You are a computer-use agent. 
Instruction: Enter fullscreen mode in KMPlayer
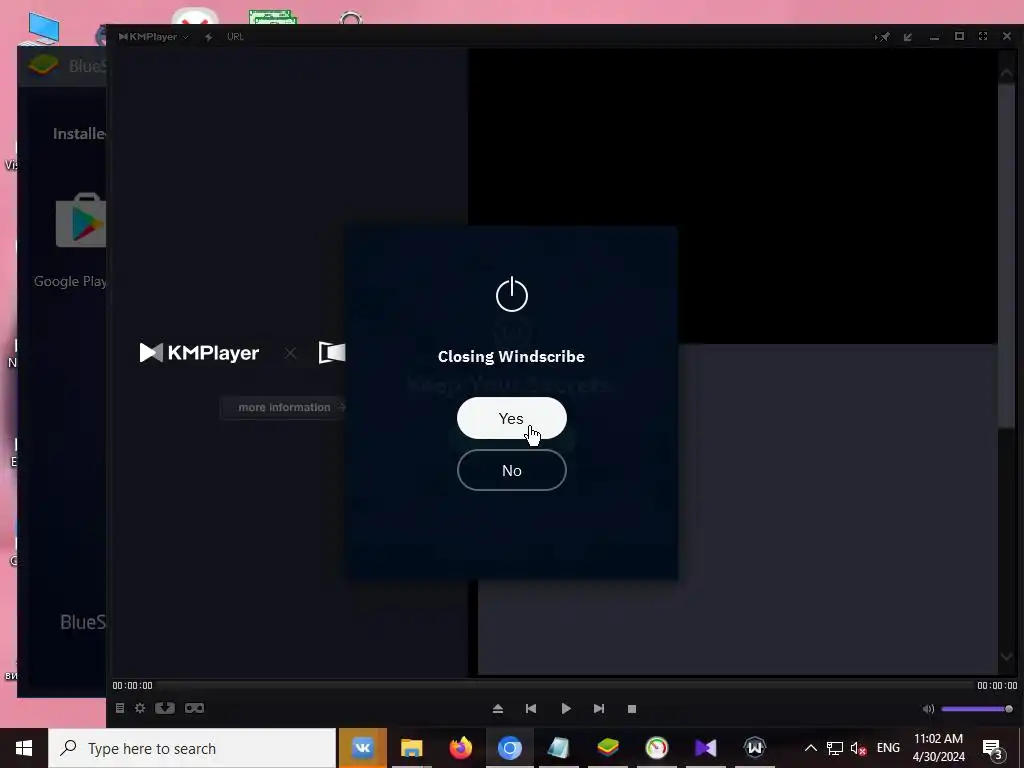(983, 37)
